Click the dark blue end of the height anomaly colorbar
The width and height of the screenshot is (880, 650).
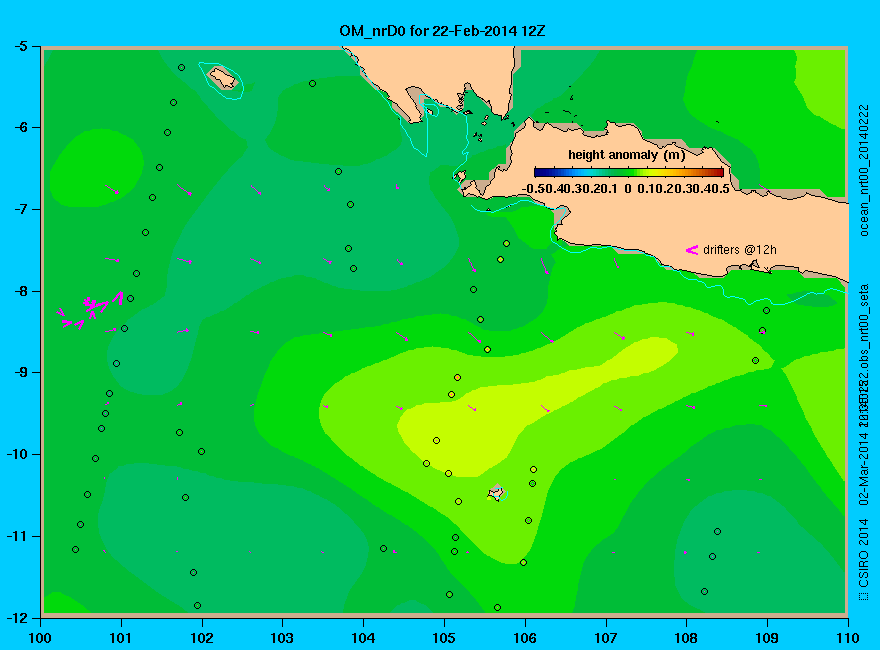click(x=540, y=173)
